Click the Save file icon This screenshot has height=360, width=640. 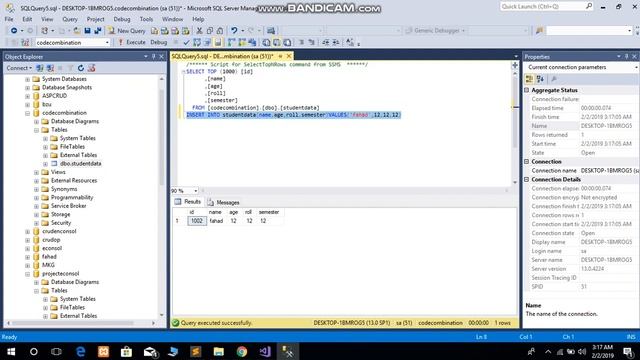[x=87, y=31]
